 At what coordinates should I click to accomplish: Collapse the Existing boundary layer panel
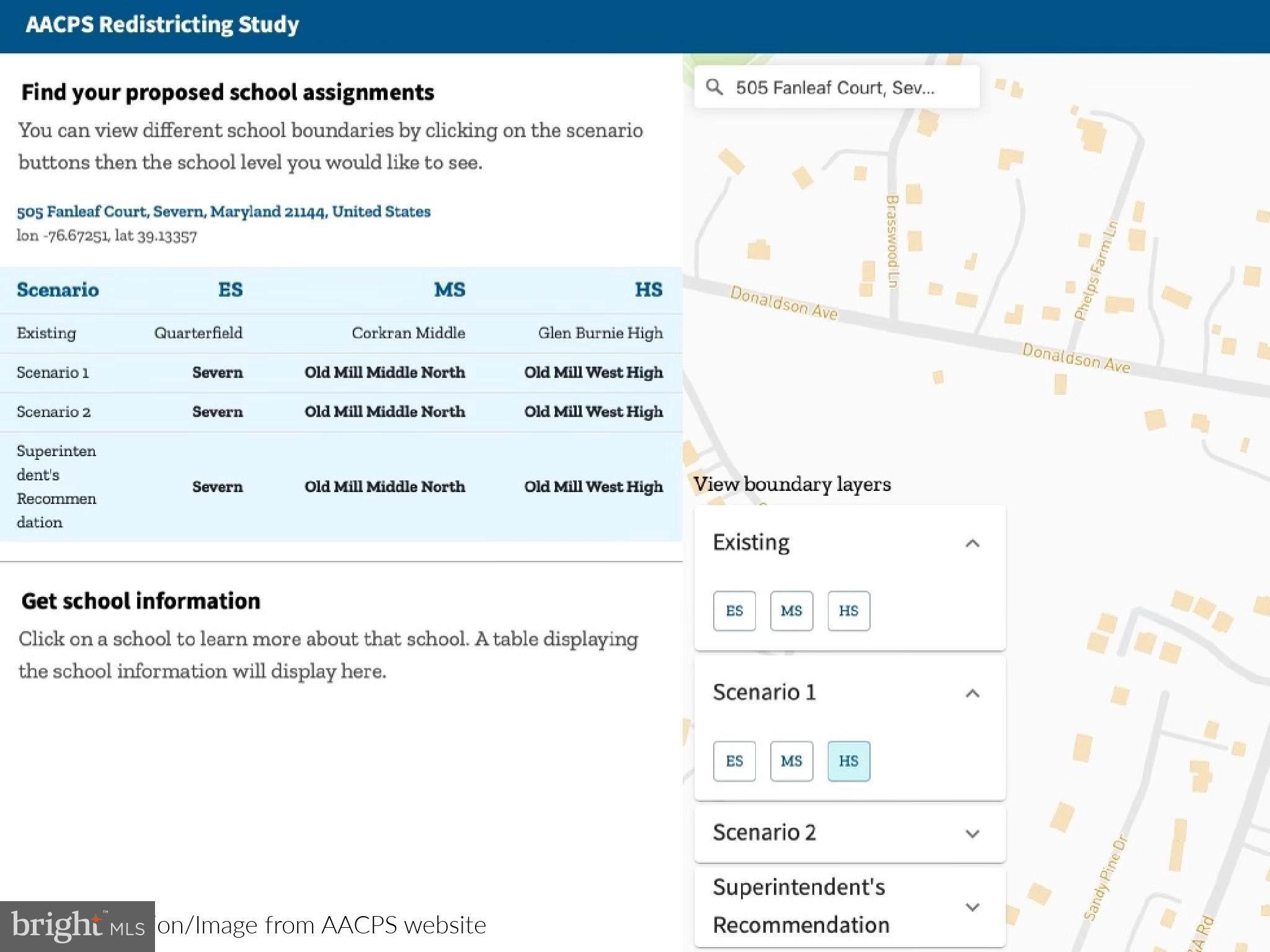(x=972, y=544)
